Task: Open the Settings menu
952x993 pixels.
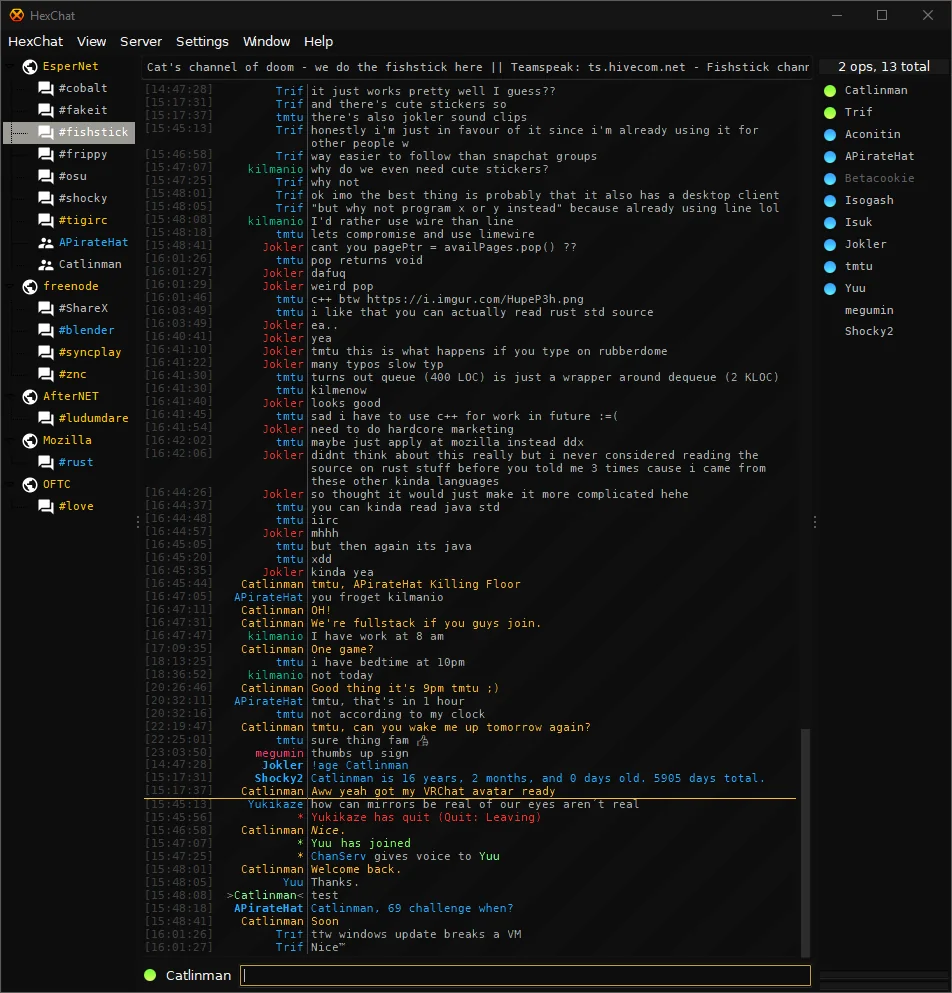Action: [x=202, y=42]
